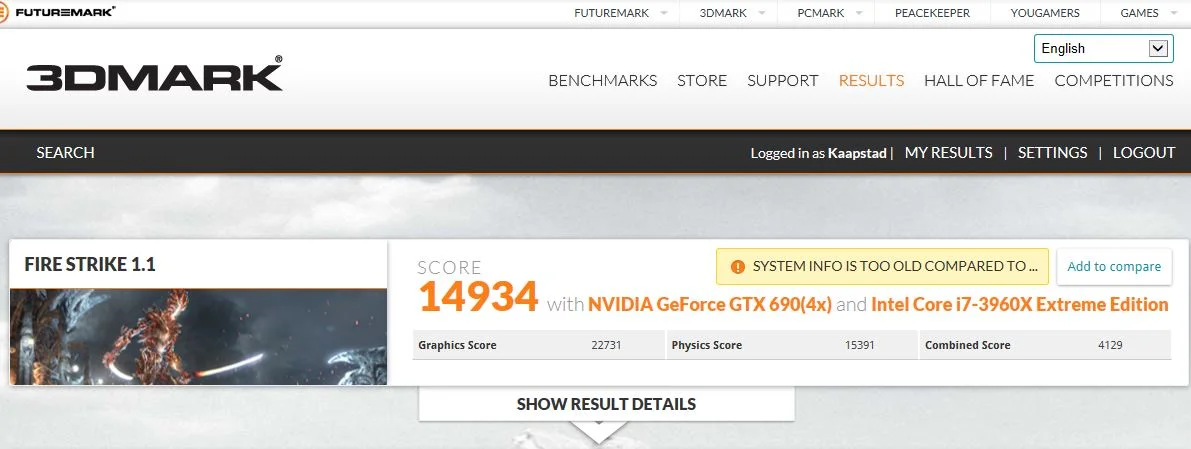The image size is (1191, 449).
Task: Open the STORE navigation item
Action: pyautogui.click(x=702, y=81)
